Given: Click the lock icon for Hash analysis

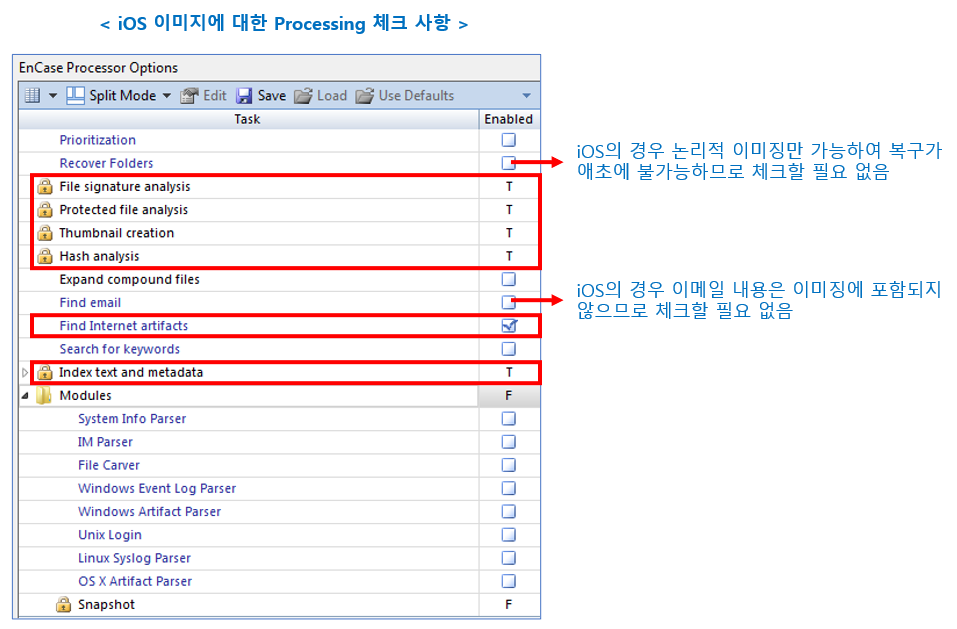Looking at the screenshot, I should pyautogui.click(x=45, y=256).
